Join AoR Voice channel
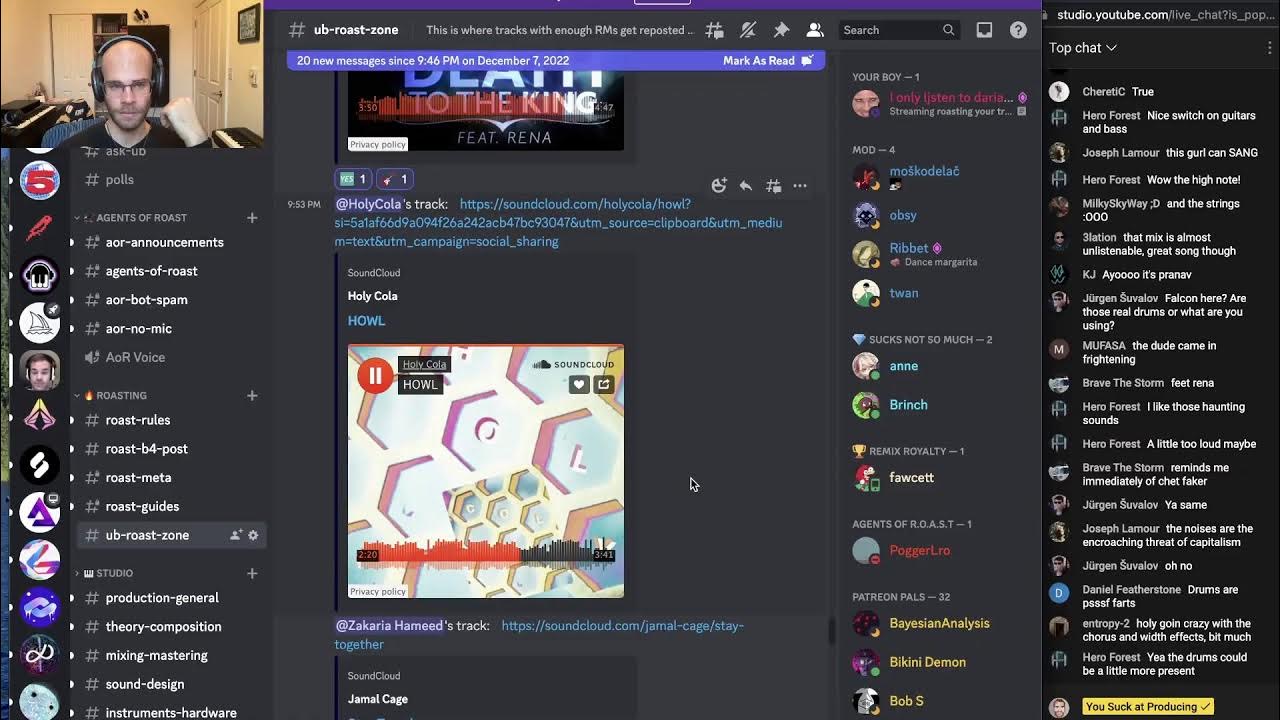Viewport: 1280px width, 720px height. 135,357
